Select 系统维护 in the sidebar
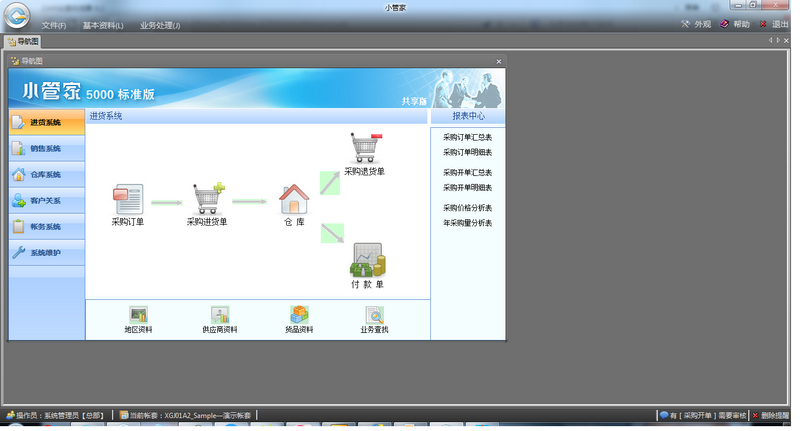This screenshot has height=431, width=800. [46, 252]
